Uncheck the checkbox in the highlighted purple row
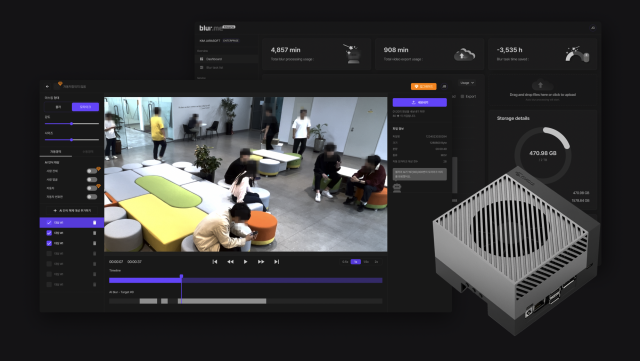 49,223
